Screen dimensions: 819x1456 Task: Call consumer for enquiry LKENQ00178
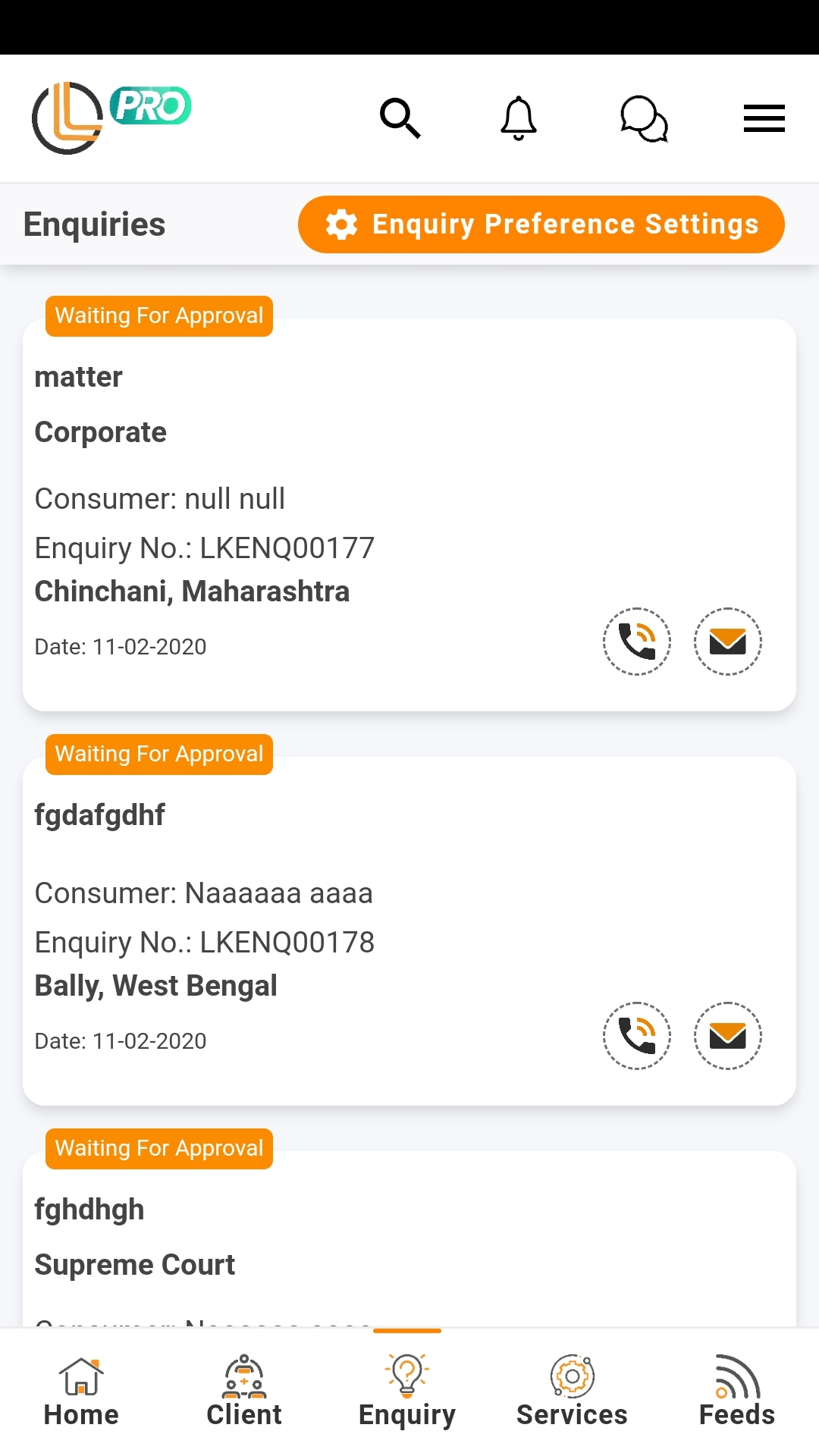tap(637, 1036)
